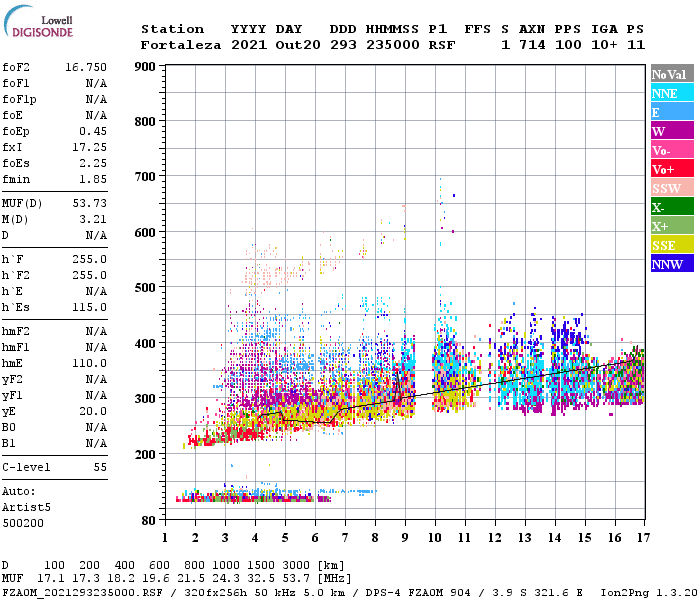Click the 1 MHz frequency axis label

point(165,538)
